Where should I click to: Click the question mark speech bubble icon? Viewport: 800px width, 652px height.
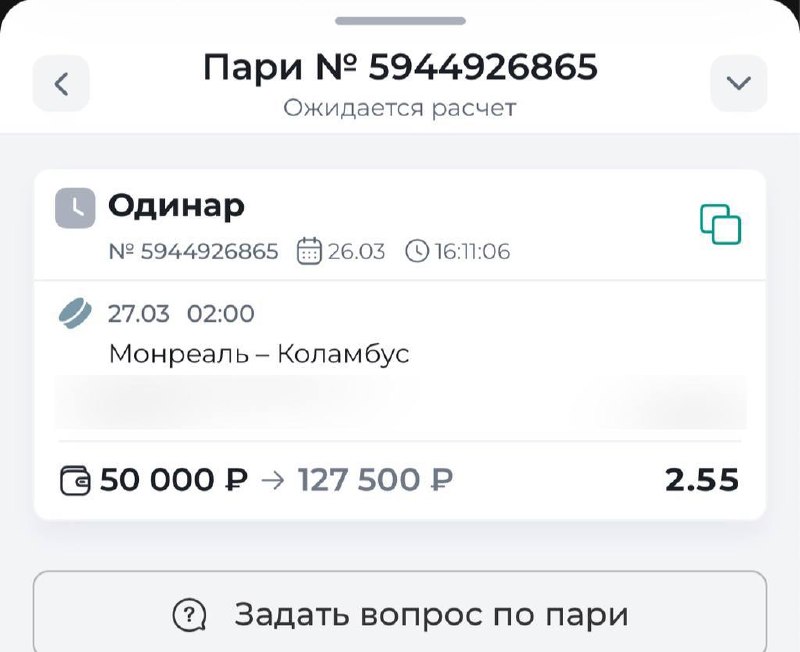tap(189, 614)
